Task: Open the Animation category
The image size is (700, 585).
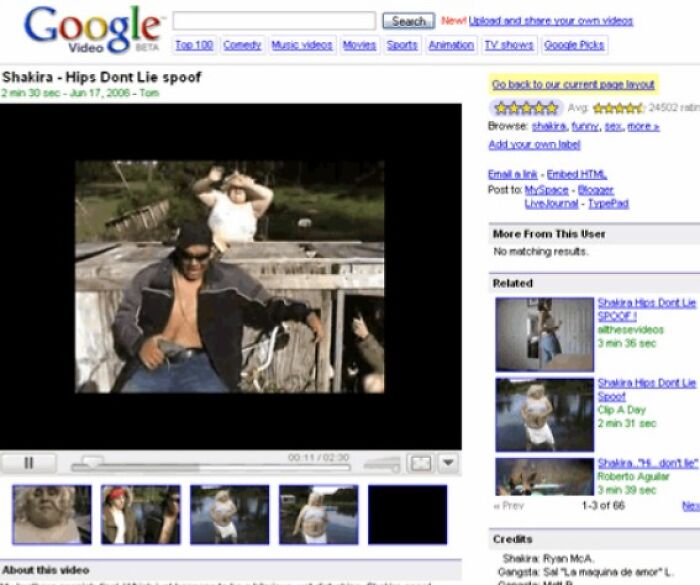Action: click(x=451, y=45)
